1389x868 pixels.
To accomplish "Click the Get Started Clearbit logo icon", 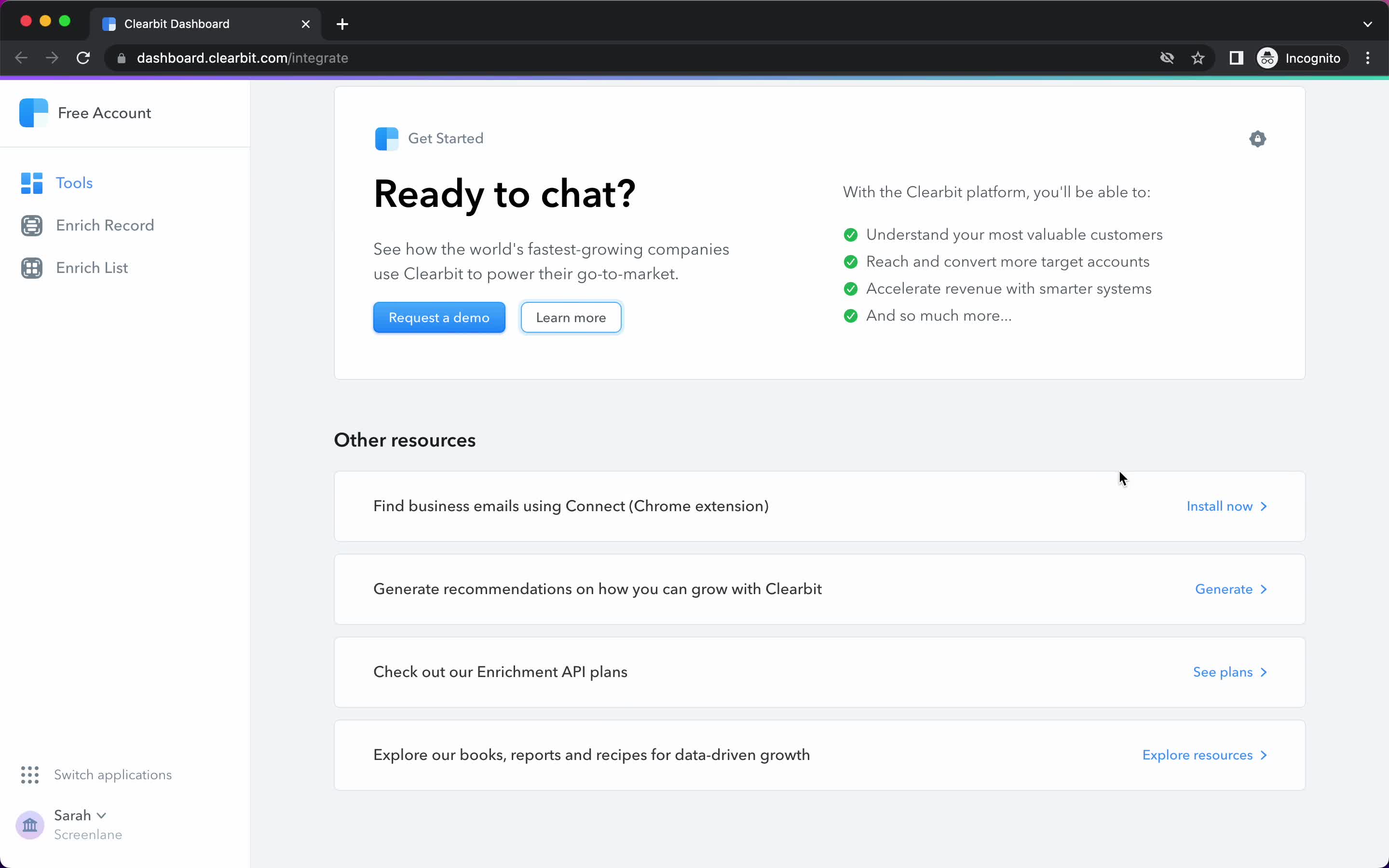I will click(x=387, y=138).
